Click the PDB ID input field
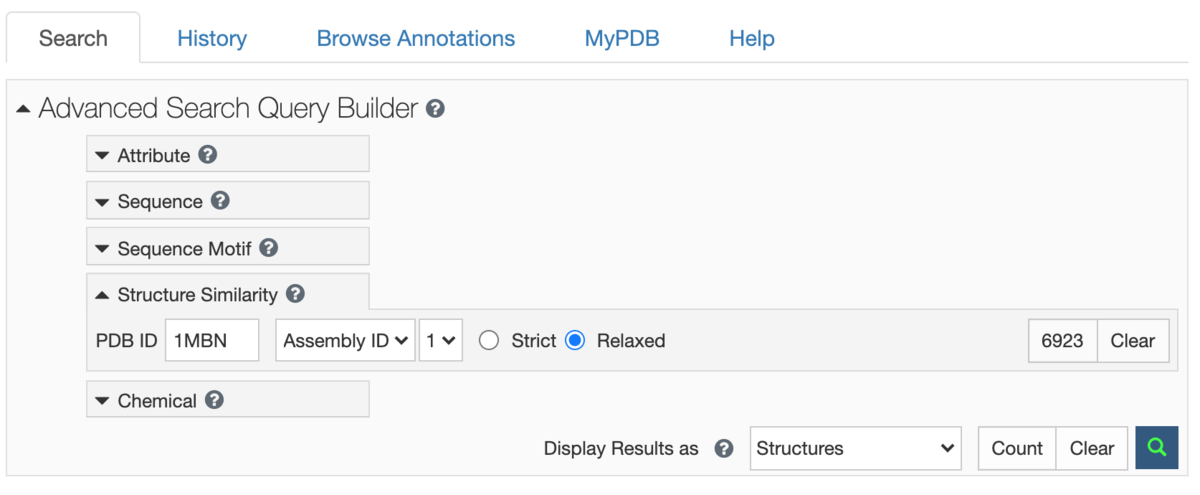The height and width of the screenshot is (495, 1200). pos(212,341)
